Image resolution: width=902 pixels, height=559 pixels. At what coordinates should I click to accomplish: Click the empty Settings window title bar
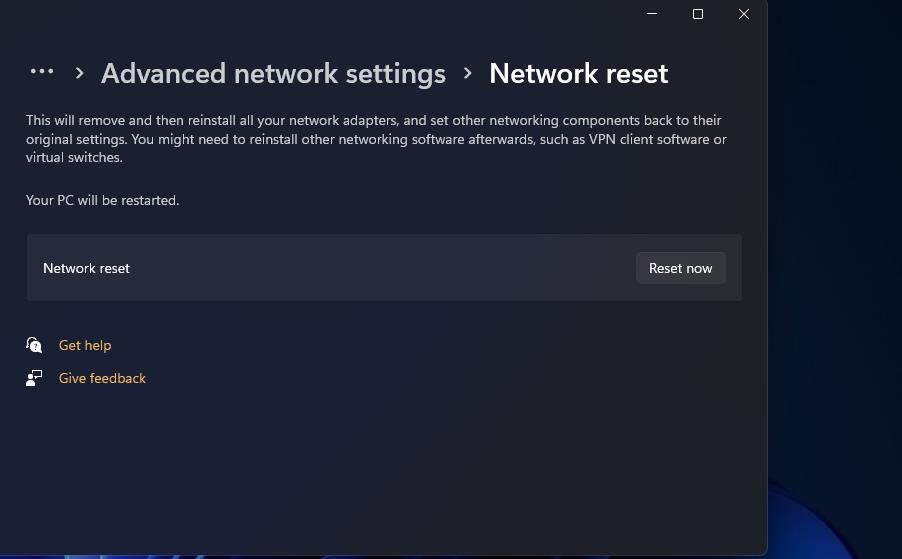[316, 14]
